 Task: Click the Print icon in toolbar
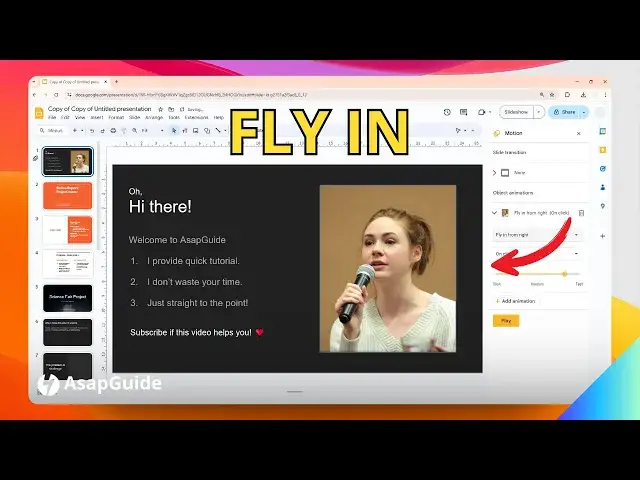[x=112, y=131]
